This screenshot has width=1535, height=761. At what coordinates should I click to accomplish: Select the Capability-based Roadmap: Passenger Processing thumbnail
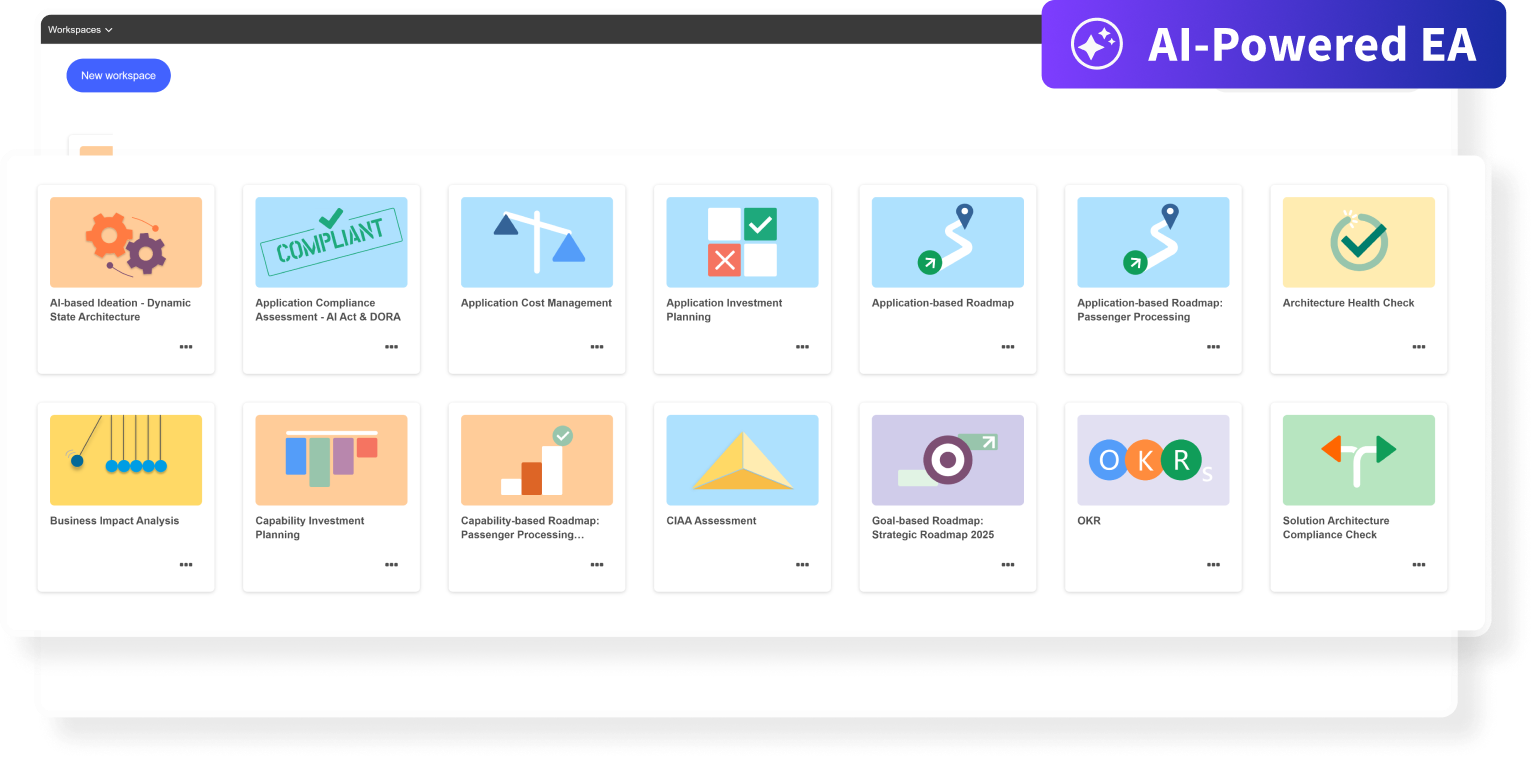[x=537, y=460]
